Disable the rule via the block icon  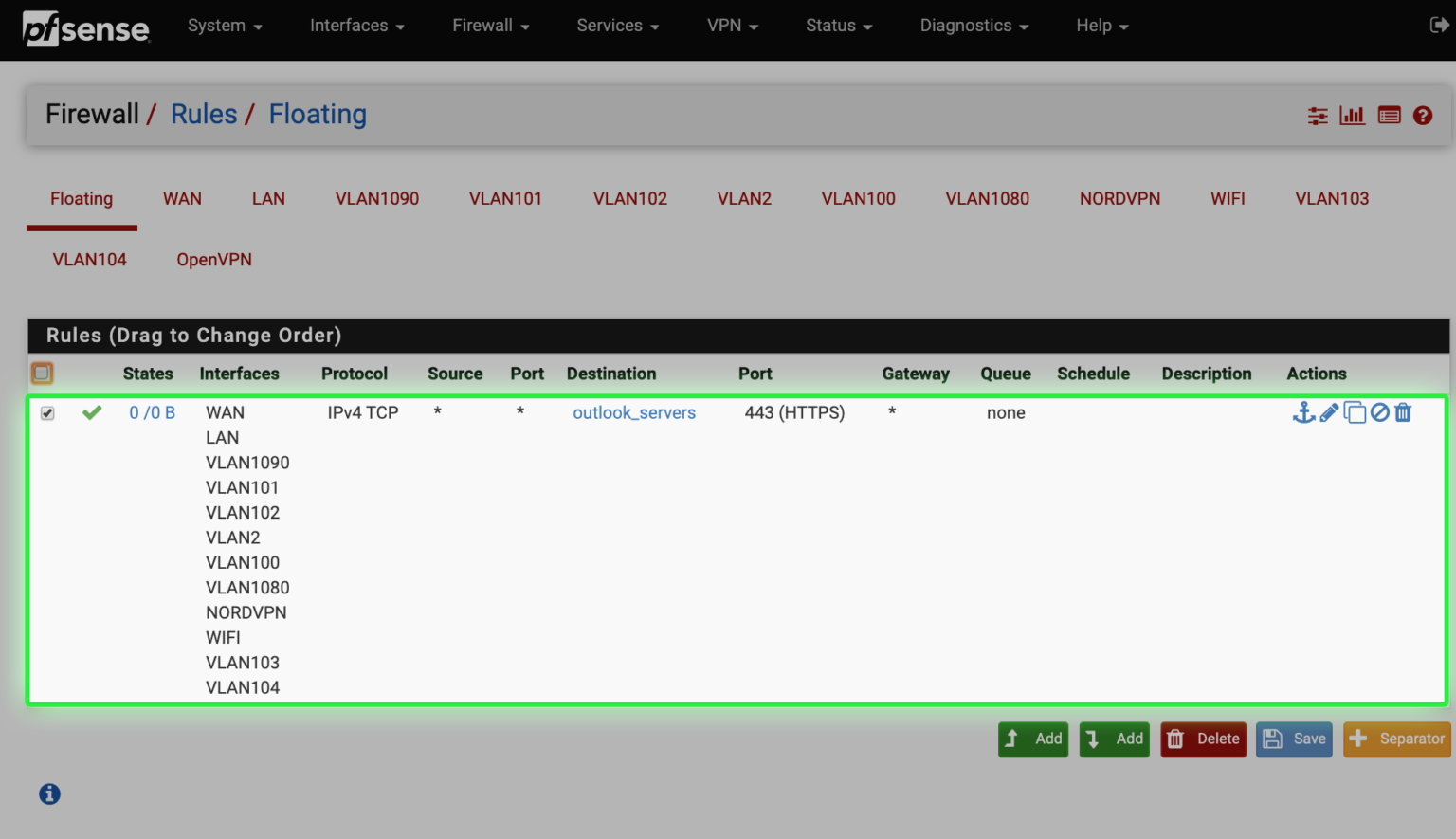(x=1380, y=412)
